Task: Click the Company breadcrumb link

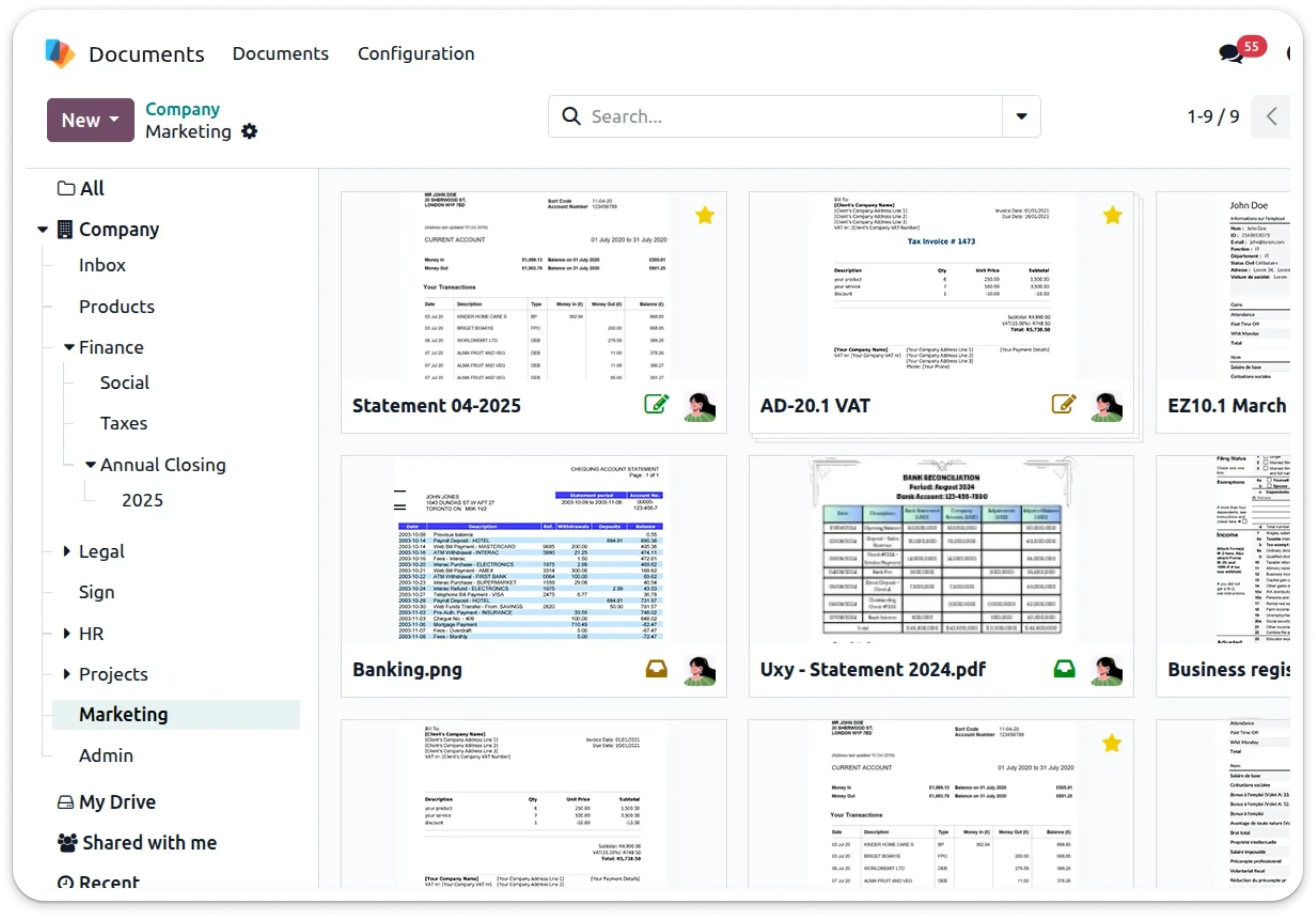Action: click(182, 109)
